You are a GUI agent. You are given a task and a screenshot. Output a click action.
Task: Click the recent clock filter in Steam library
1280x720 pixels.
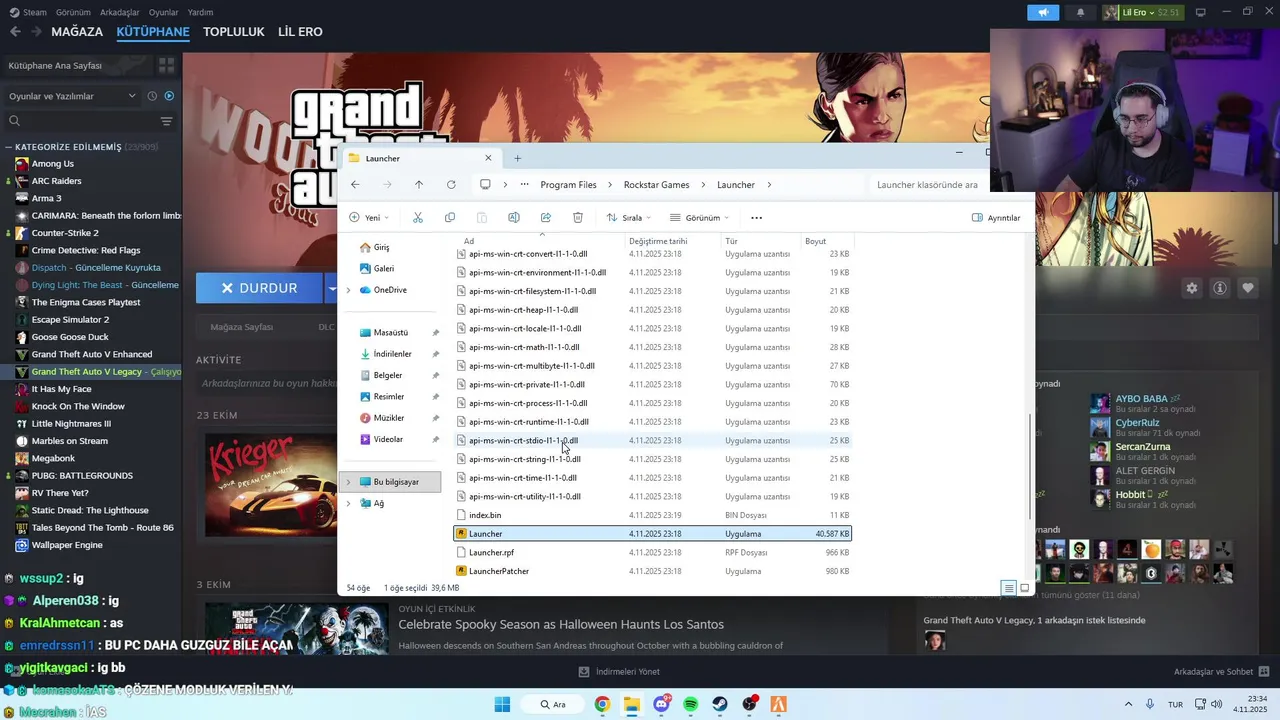[x=152, y=96]
